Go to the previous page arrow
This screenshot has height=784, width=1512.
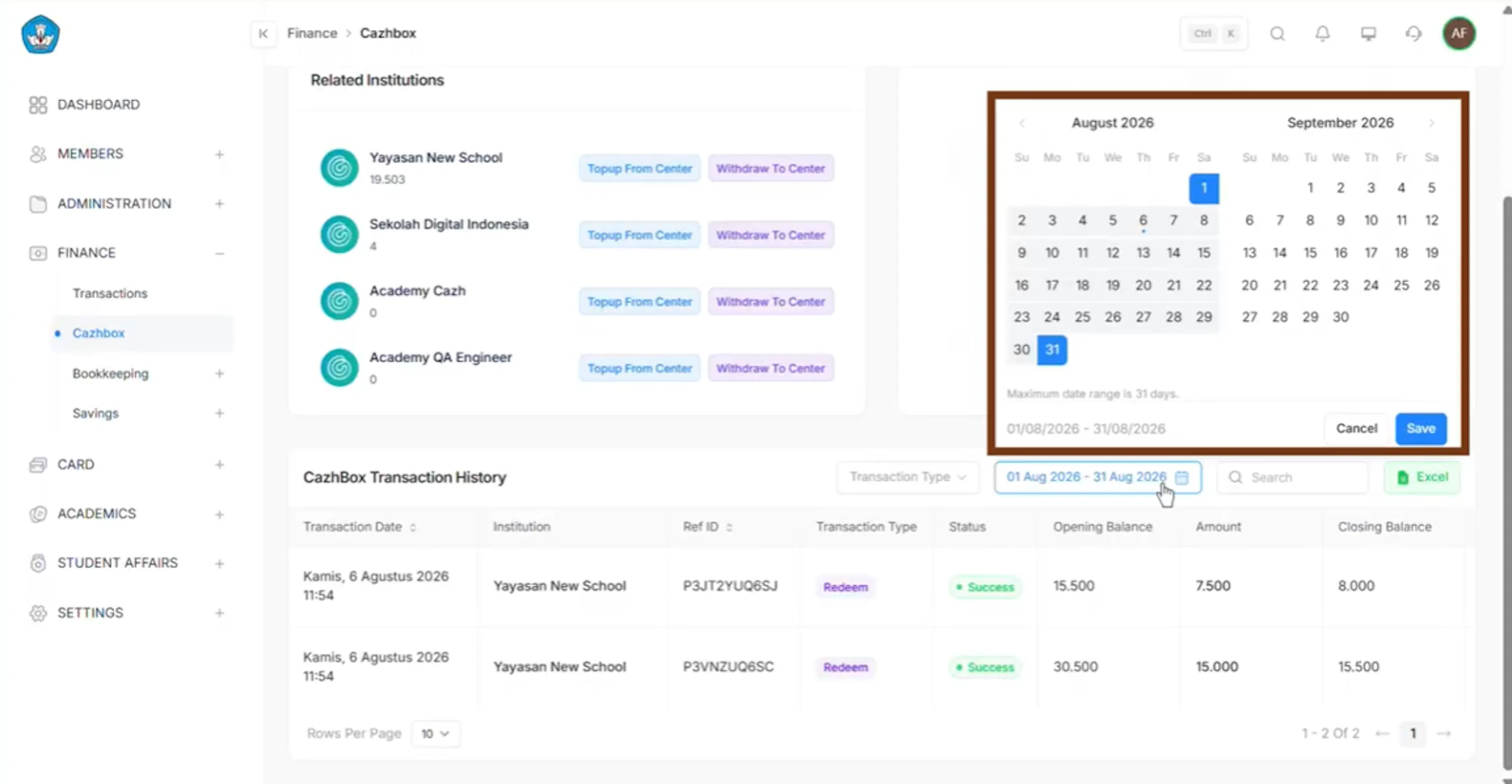[1382, 734]
